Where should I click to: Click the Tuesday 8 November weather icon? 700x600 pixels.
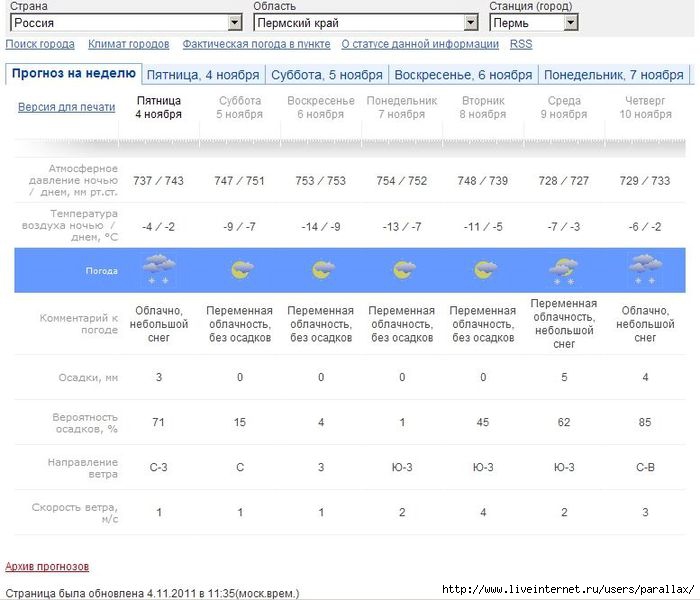(x=485, y=270)
